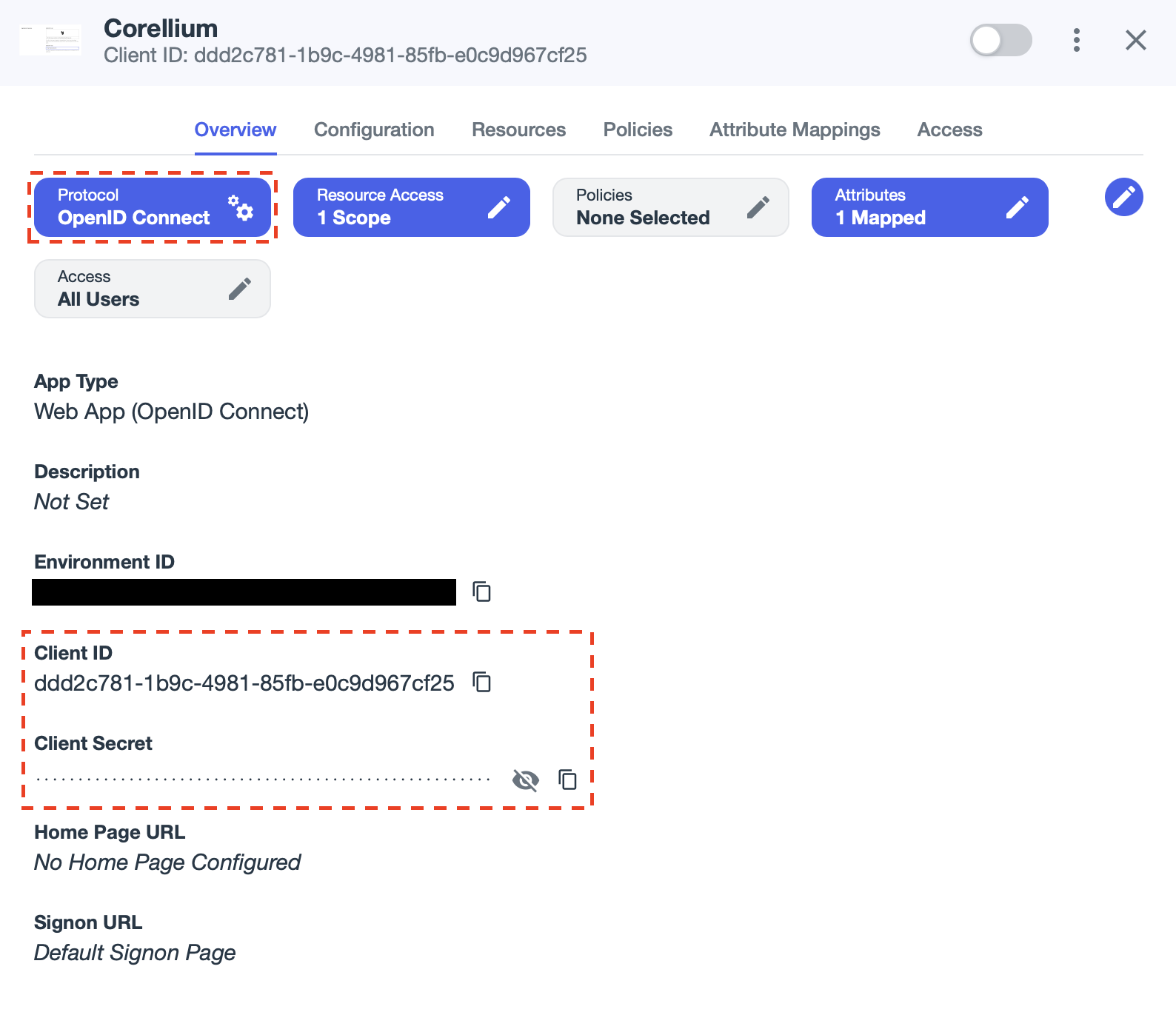Click pencil icon on Resource Access card
The height and width of the screenshot is (1032, 1176).
(x=499, y=207)
